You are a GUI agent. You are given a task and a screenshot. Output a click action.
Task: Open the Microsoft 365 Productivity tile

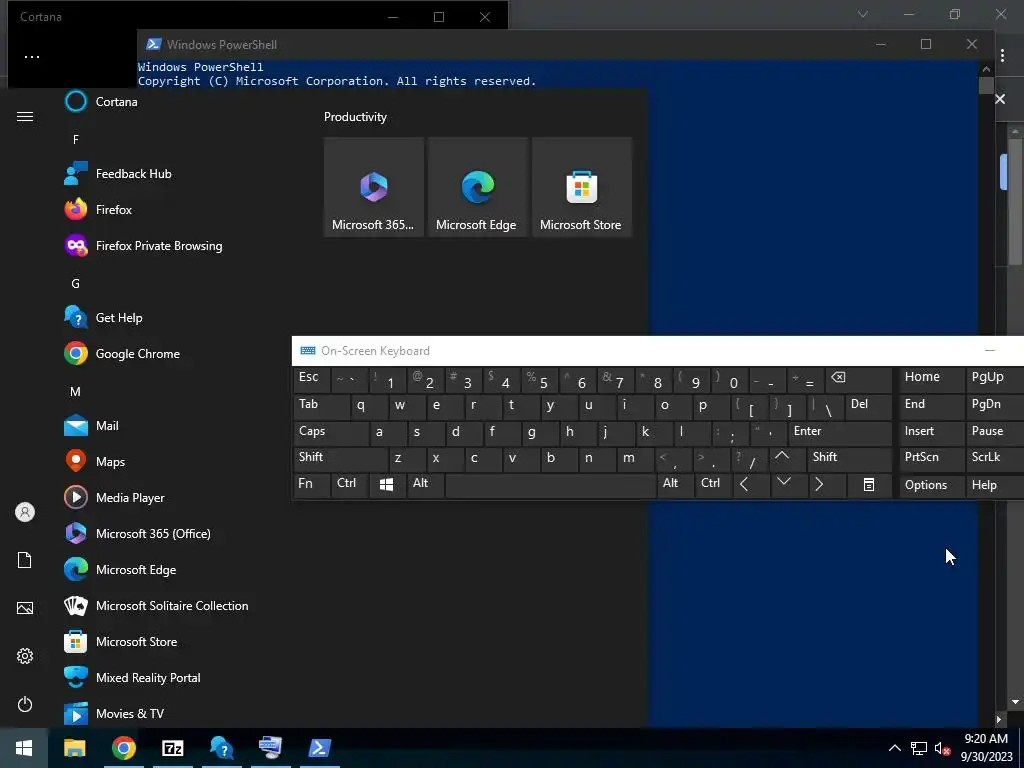click(374, 187)
